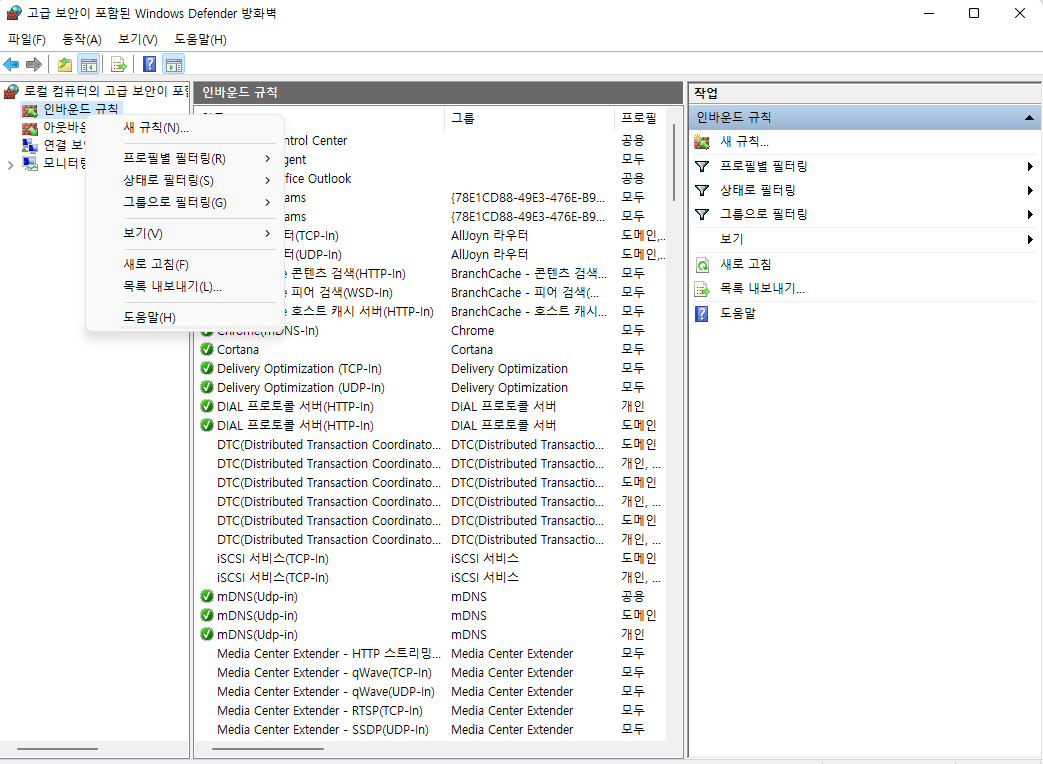
Task: Click Chrome group cell
Action: click(472, 330)
